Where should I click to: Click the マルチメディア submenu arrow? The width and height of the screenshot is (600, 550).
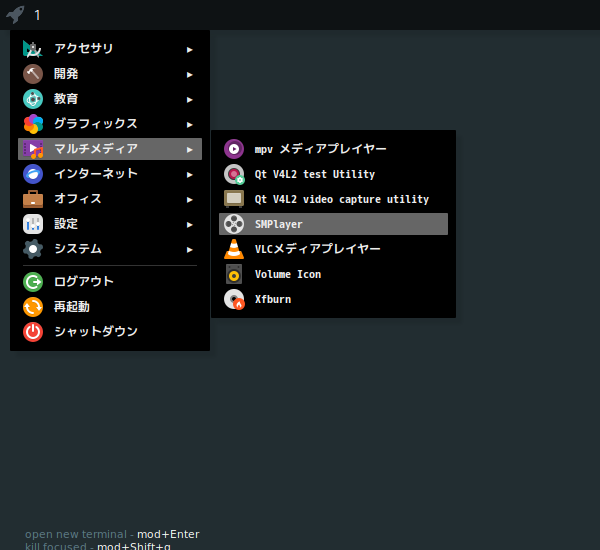tap(189, 150)
